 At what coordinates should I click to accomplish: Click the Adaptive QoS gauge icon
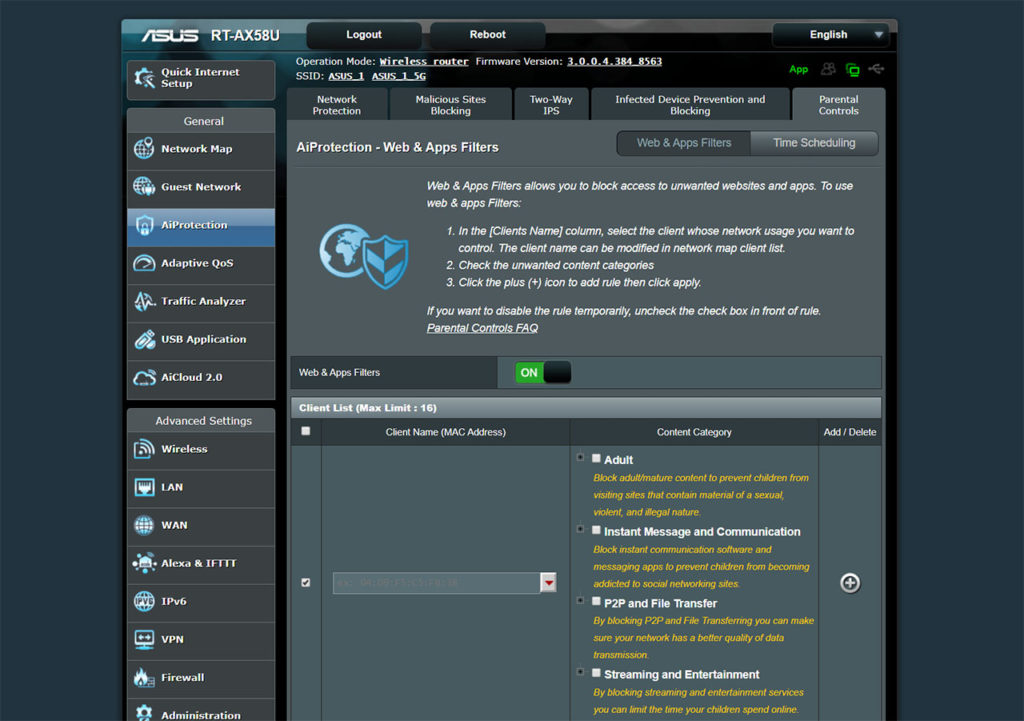click(144, 263)
